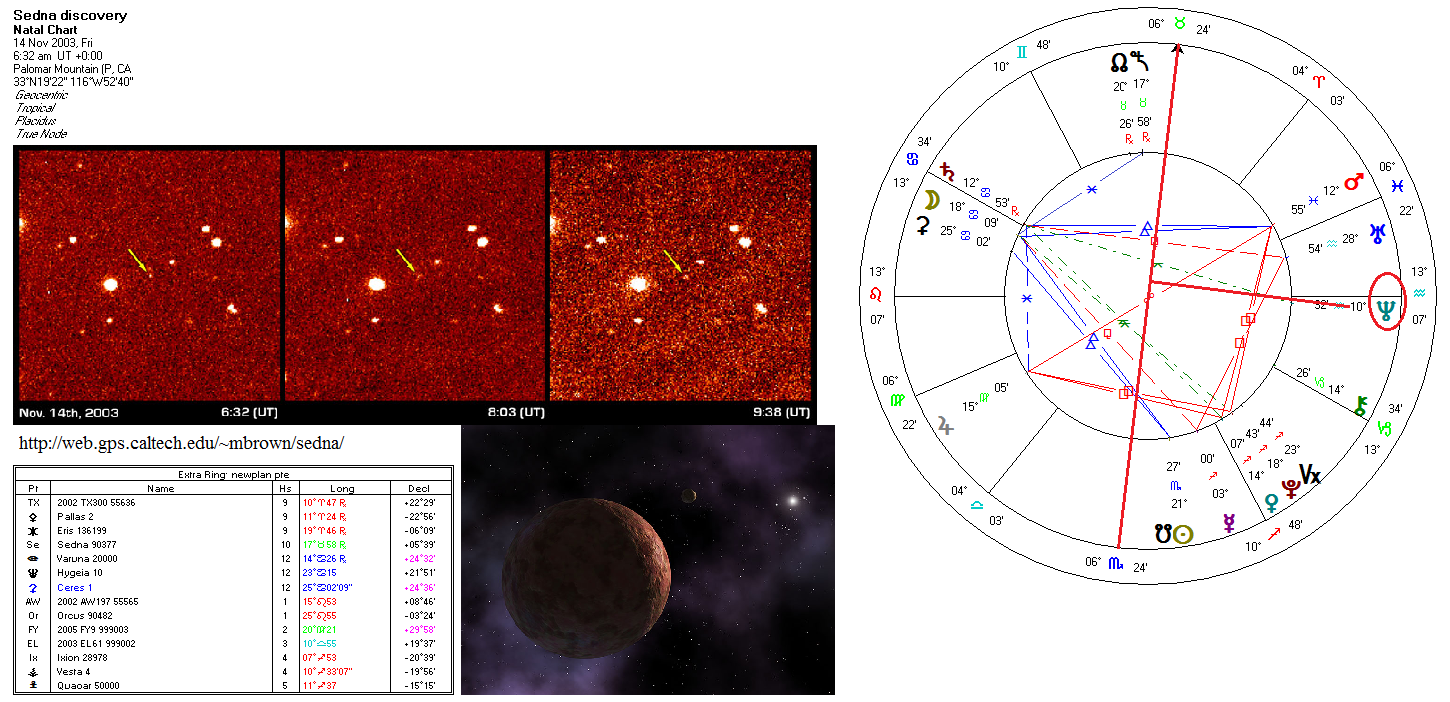Select the Moon crescent glyph in the chart
This screenshot has width=1450, height=702.
tap(930, 199)
